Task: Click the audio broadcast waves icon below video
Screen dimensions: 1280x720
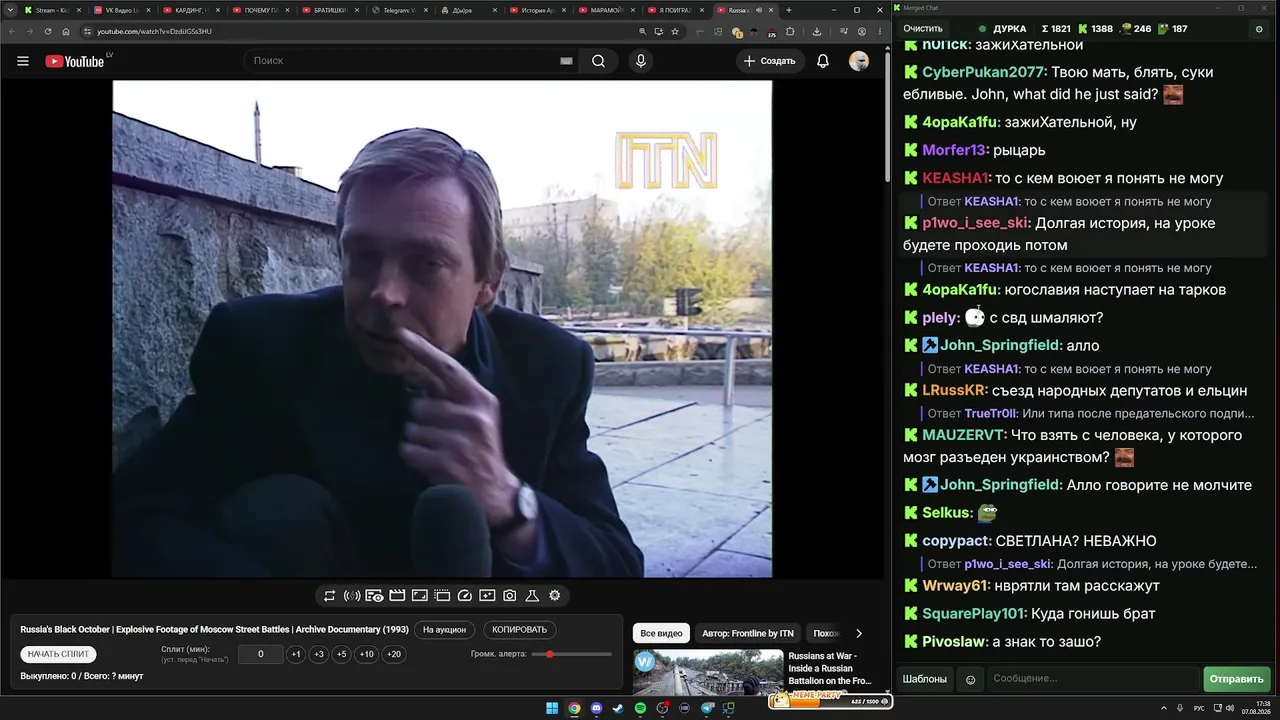Action: [352, 596]
